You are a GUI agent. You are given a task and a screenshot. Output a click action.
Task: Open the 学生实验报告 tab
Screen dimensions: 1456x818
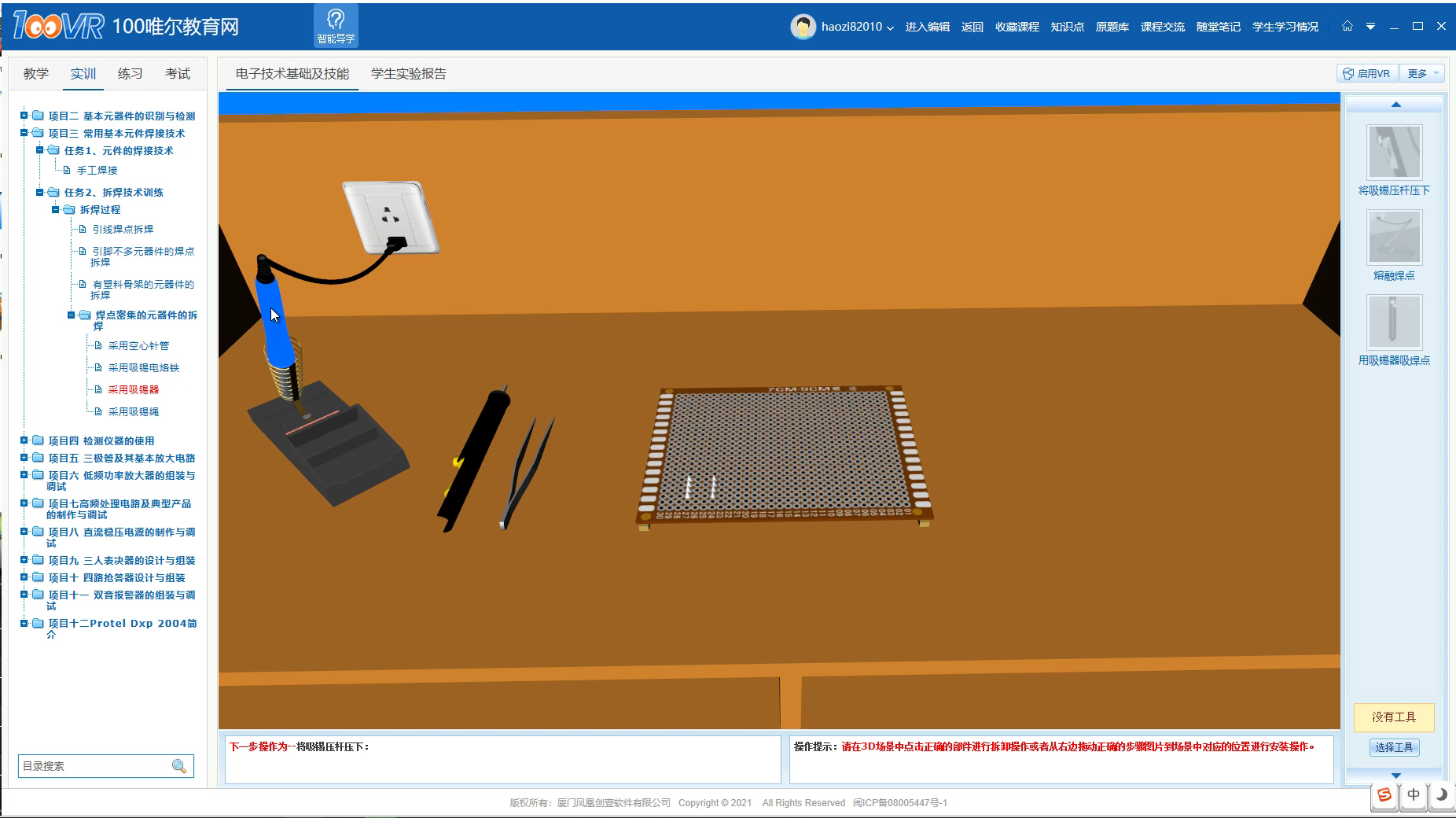408,73
